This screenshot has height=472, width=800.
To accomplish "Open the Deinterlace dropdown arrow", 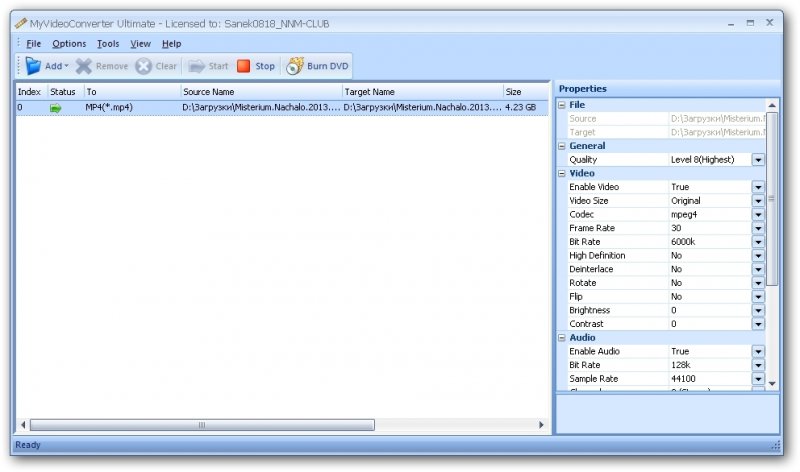I will 758,269.
